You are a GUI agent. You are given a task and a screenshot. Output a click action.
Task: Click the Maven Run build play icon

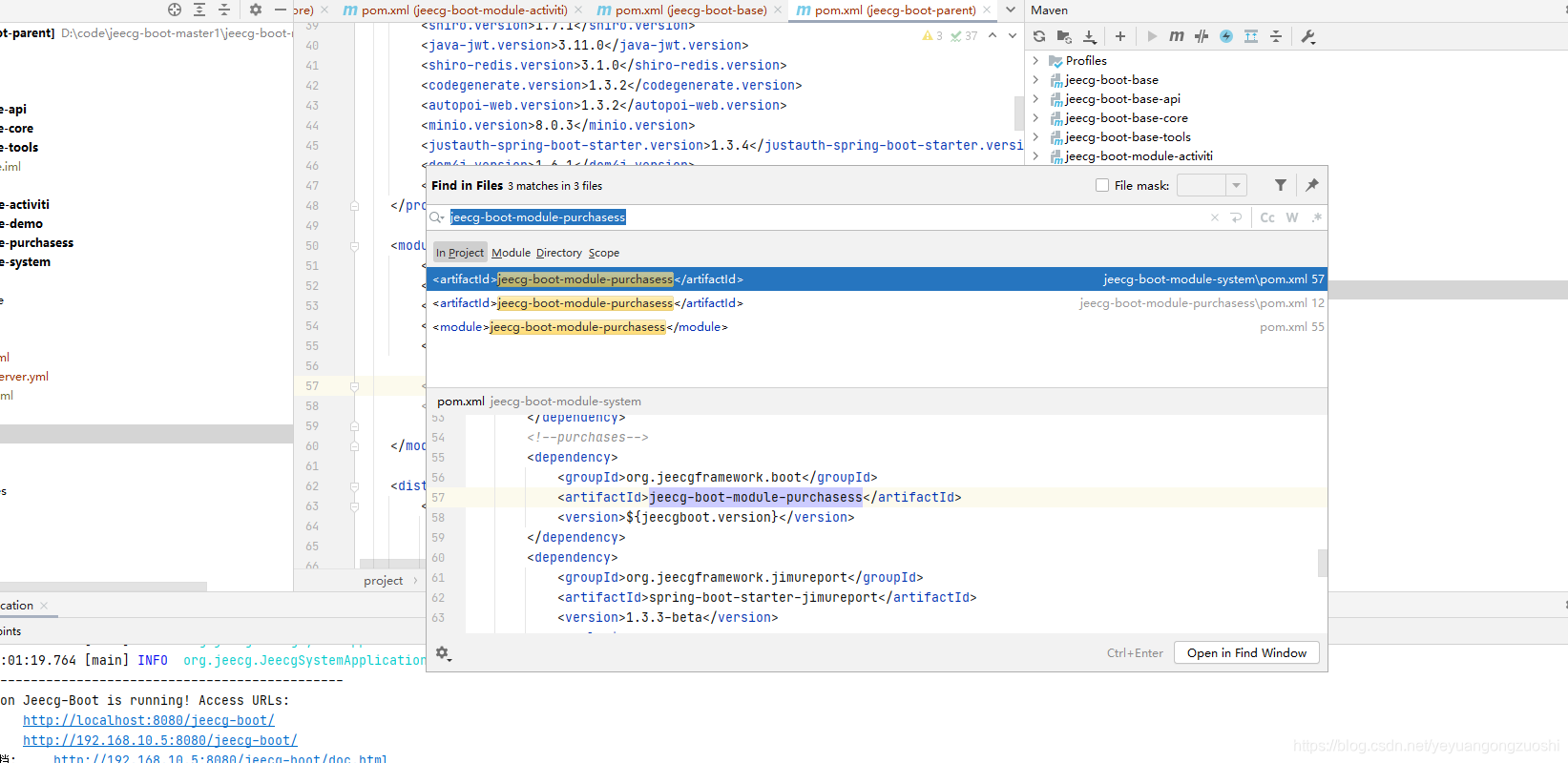click(x=1152, y=36)
